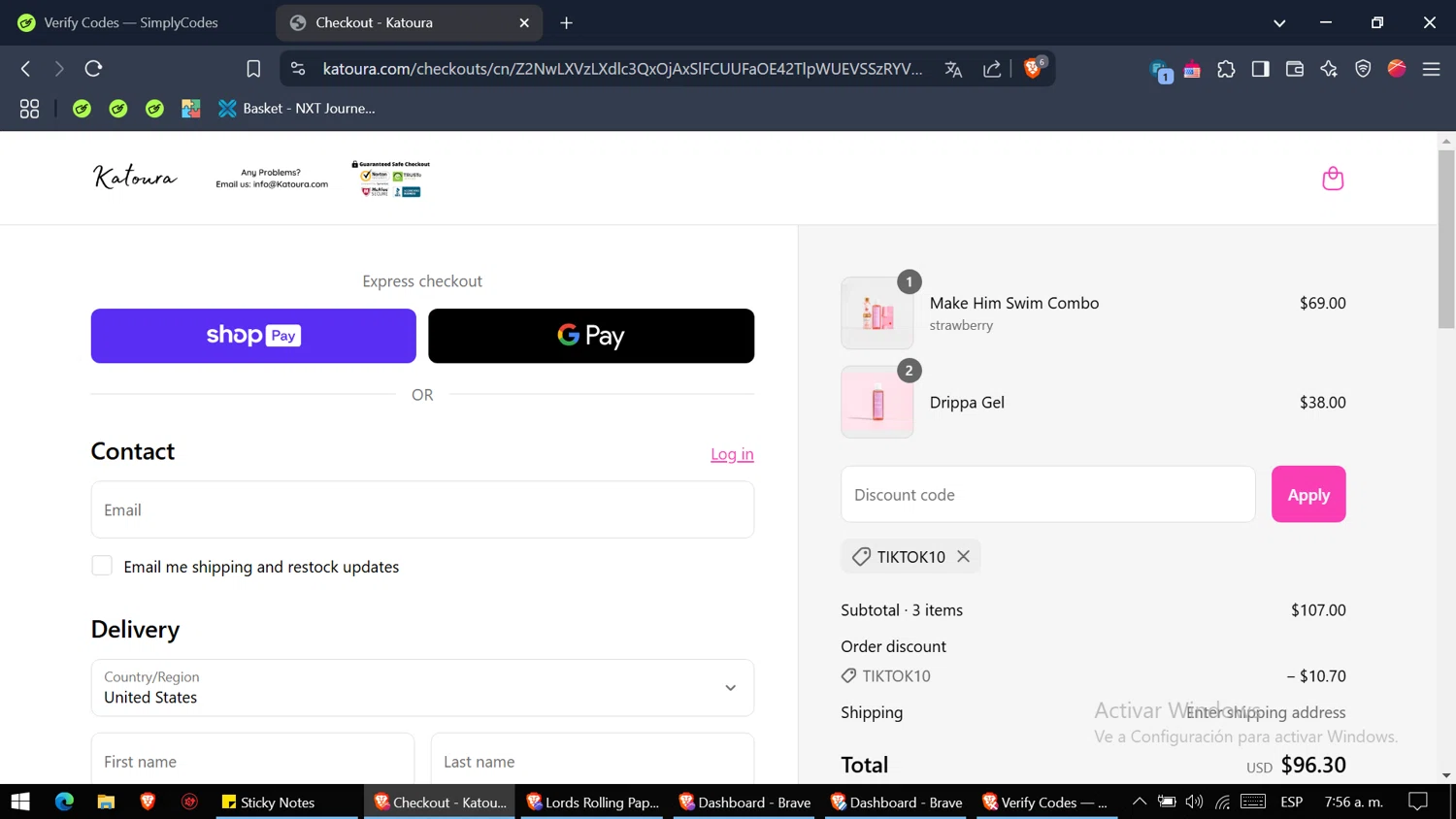Image resolution: width=1456 pixels, height=819 pixels.
Task: Click the Discount code field
Action: [x=1048, y=494]
